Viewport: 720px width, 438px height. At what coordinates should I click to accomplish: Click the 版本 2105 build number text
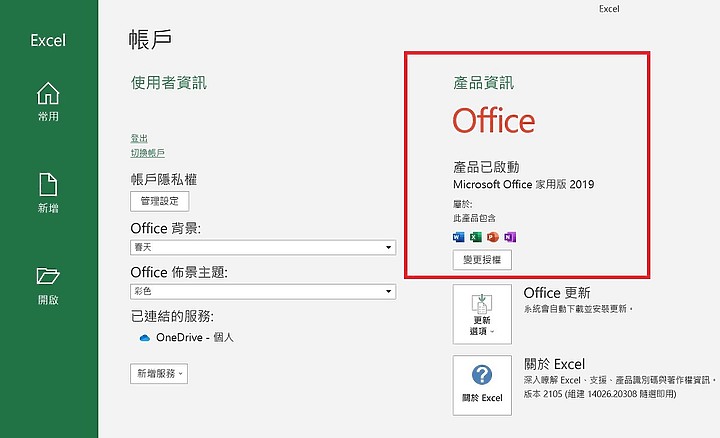[x=600, y=394]
